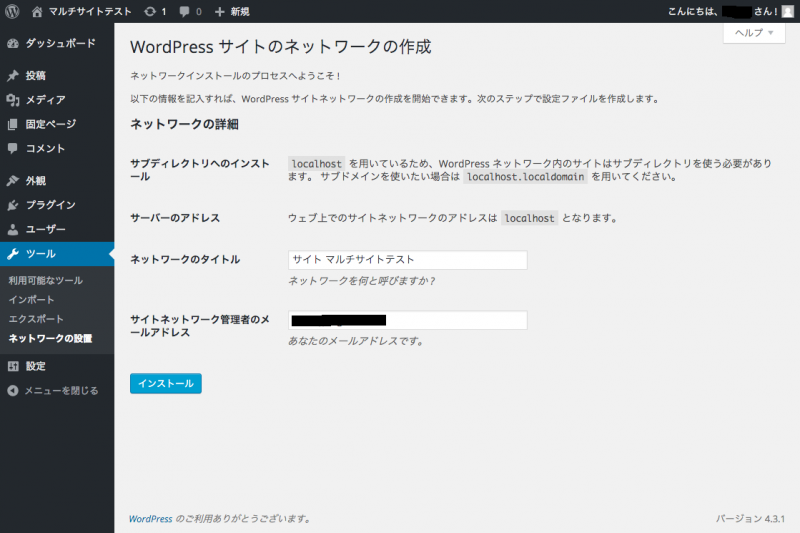Open the コメント menu
Viewport: 800px width, 533px height.
pyautogui.click(x=57, y=148)
